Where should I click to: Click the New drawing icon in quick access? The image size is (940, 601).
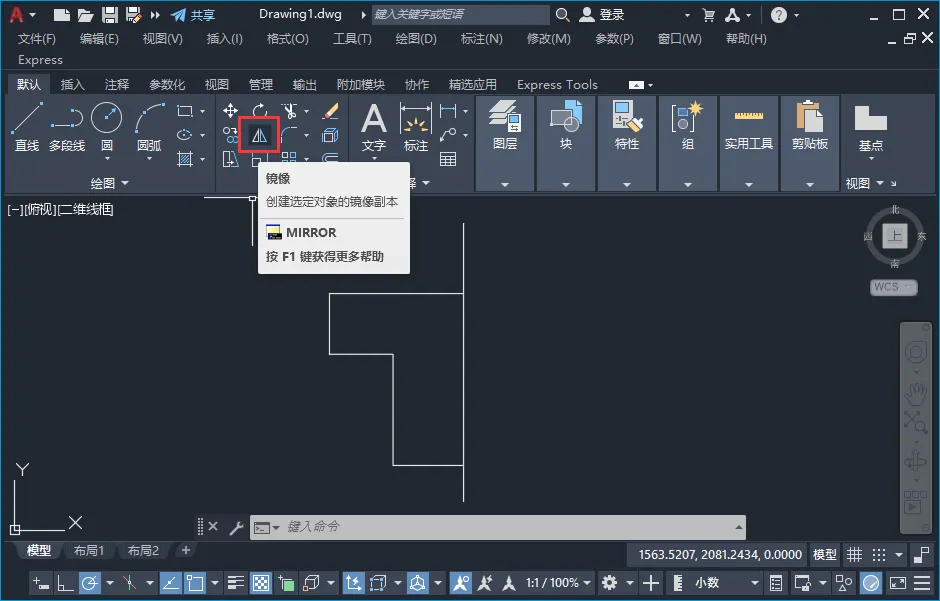click(x=61, y=14)
